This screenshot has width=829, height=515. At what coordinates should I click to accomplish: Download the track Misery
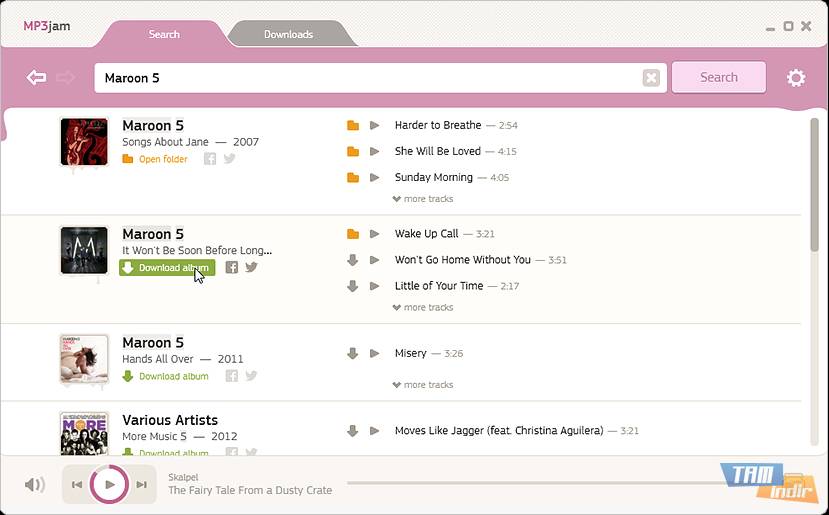tap(352, 354)
